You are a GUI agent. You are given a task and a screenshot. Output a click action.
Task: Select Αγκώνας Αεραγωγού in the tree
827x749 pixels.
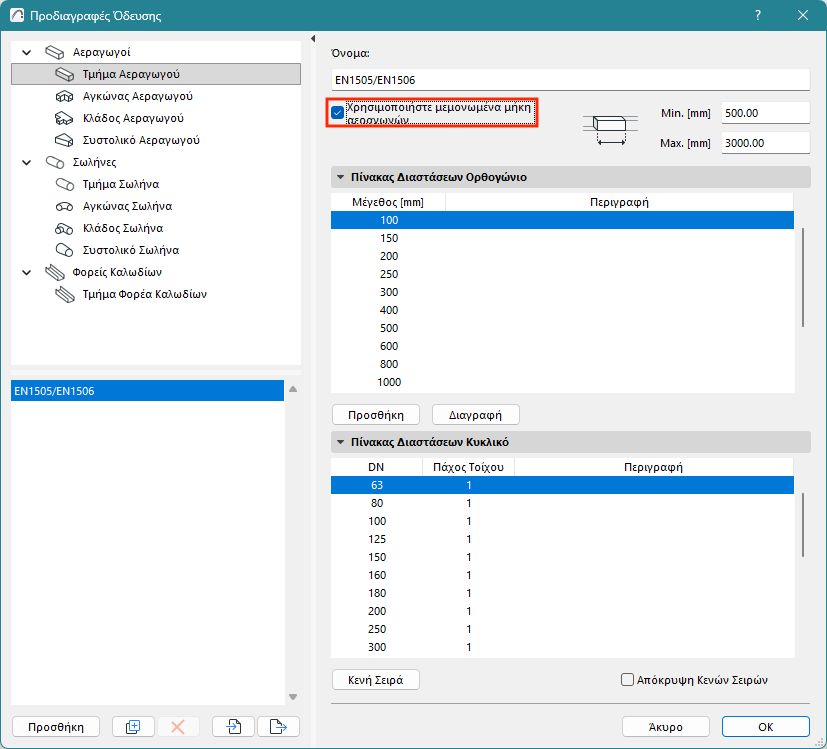coord(137,96)
